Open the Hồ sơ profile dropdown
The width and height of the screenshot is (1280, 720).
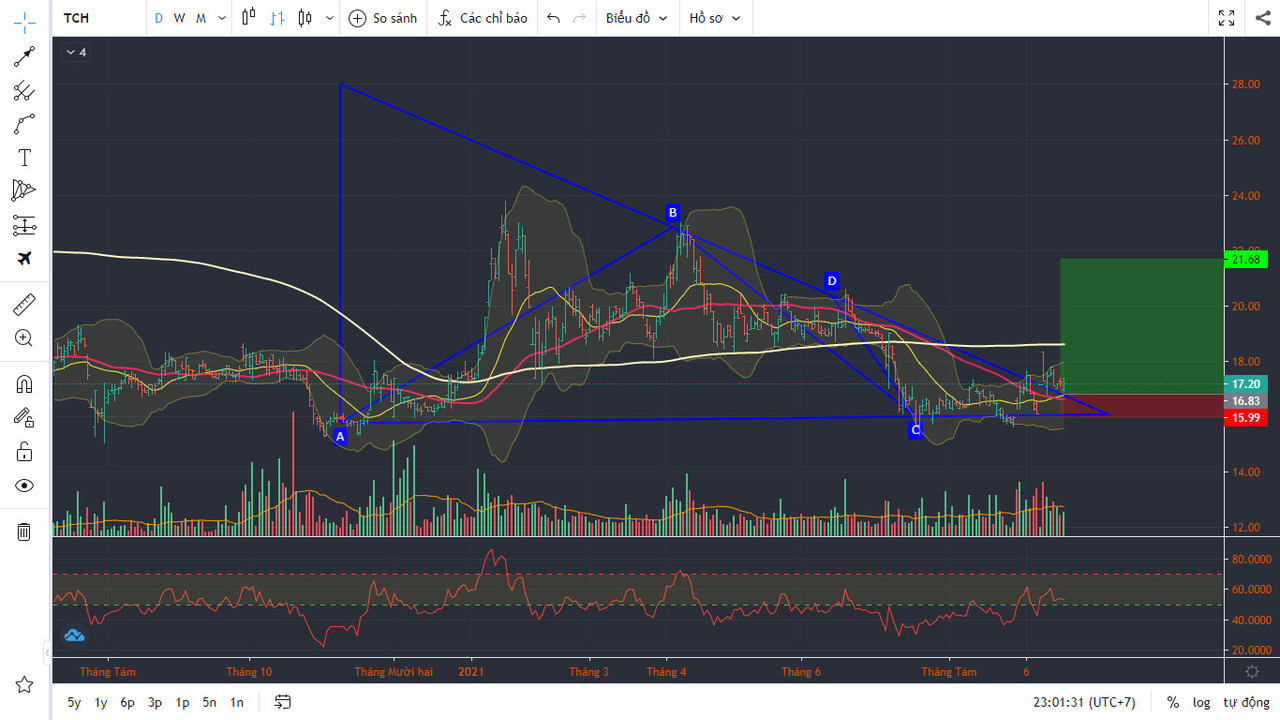pyautogui.click(x=714, y=18)
